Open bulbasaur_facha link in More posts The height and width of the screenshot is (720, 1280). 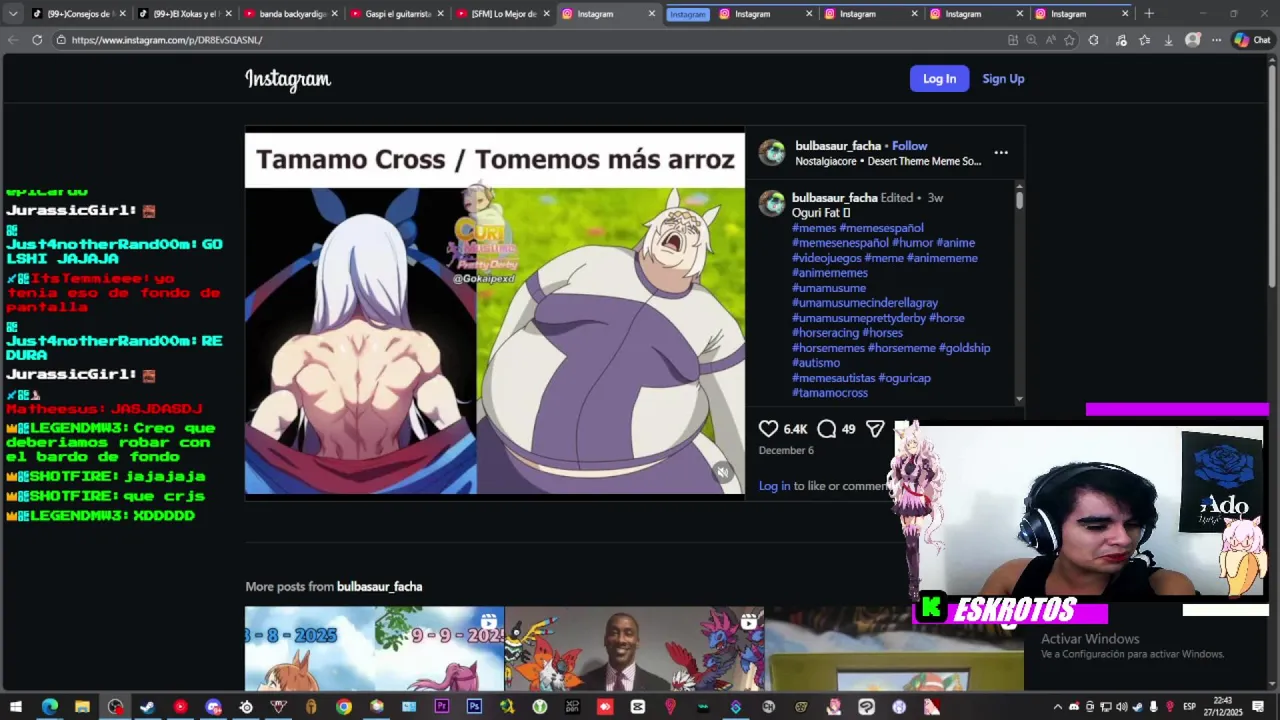pyautogui.click(x=379, y=587)
